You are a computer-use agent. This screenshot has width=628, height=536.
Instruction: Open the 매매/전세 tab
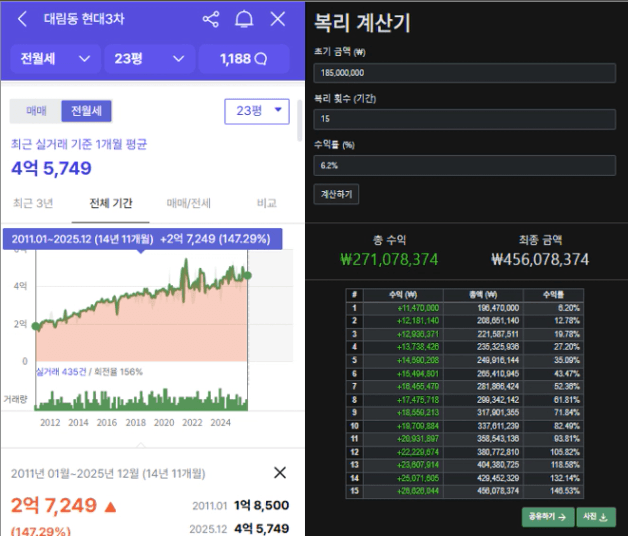coord(187,203)
